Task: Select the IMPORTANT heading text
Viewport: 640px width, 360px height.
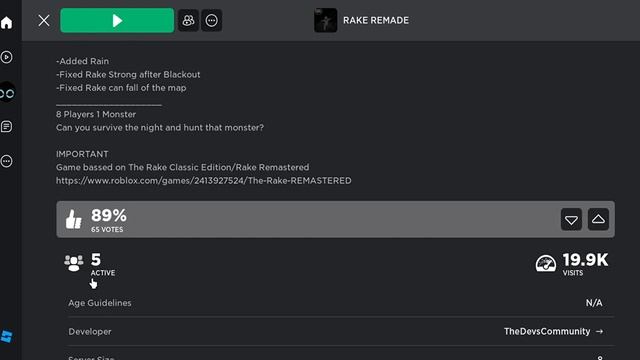Action: coord(82,154)
